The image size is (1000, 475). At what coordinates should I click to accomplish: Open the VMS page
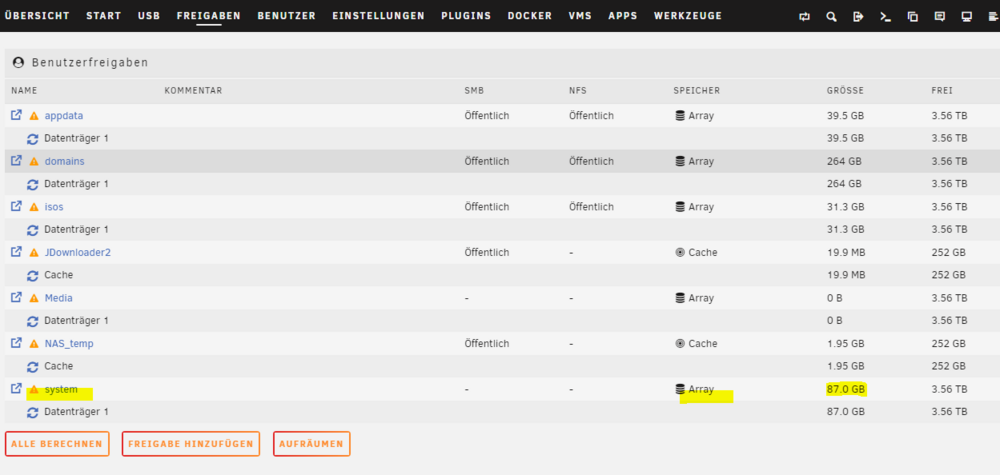tap(580, 16)
